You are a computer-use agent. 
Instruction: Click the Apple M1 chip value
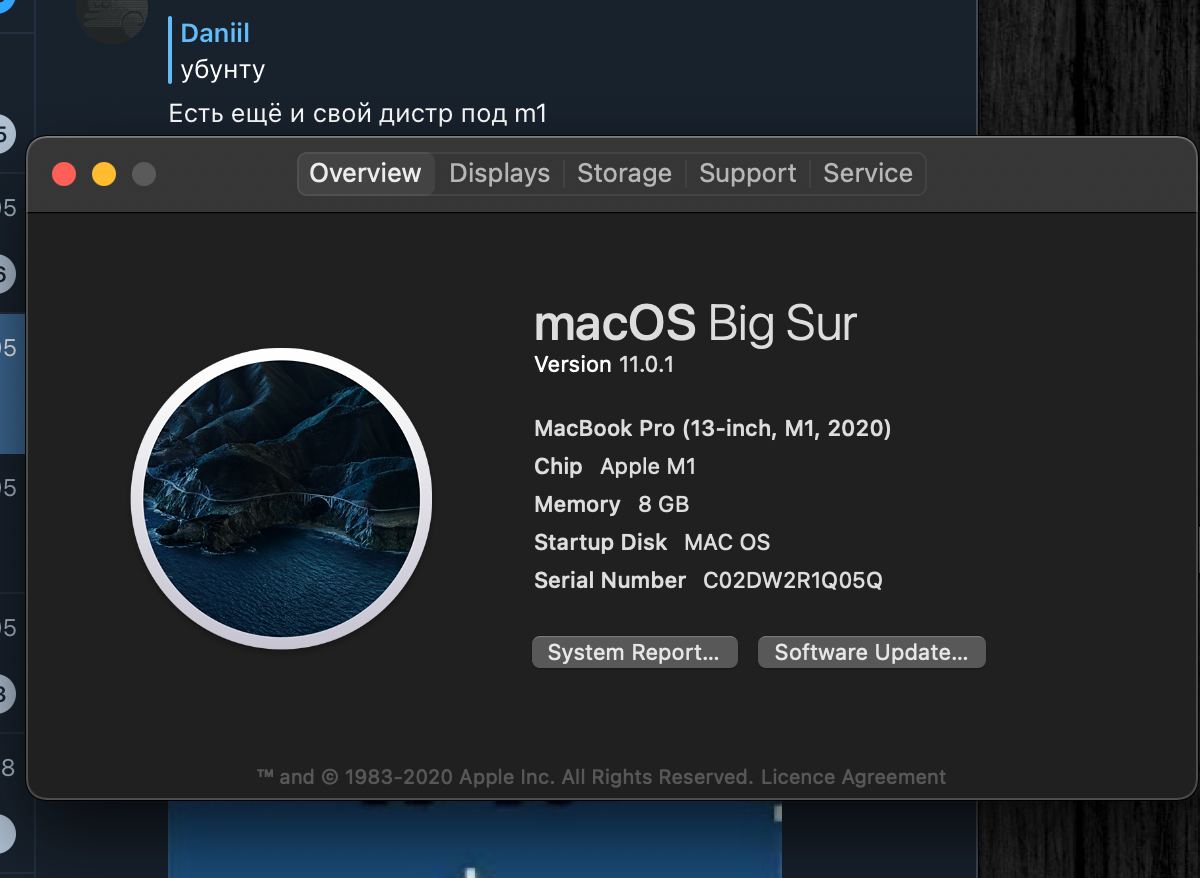pyautogui.click(x=648, y=467)
